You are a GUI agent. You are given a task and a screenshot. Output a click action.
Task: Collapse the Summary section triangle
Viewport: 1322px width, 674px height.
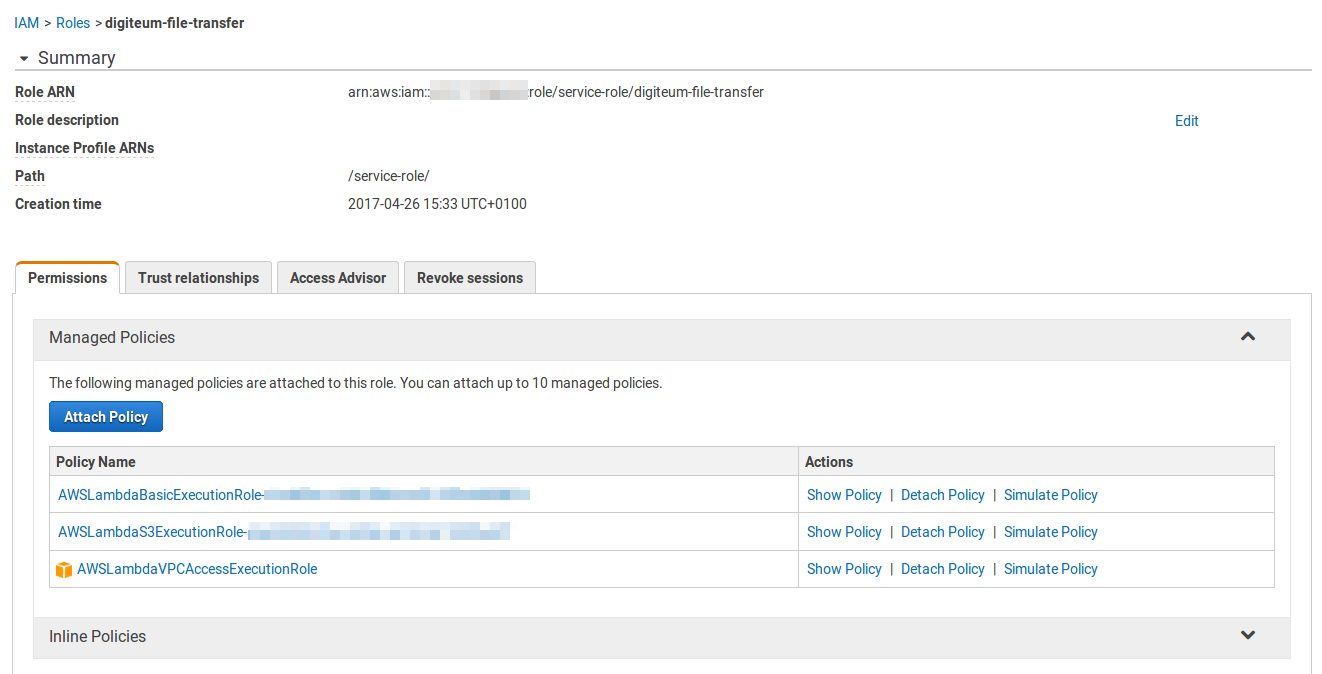coord(24,59)
